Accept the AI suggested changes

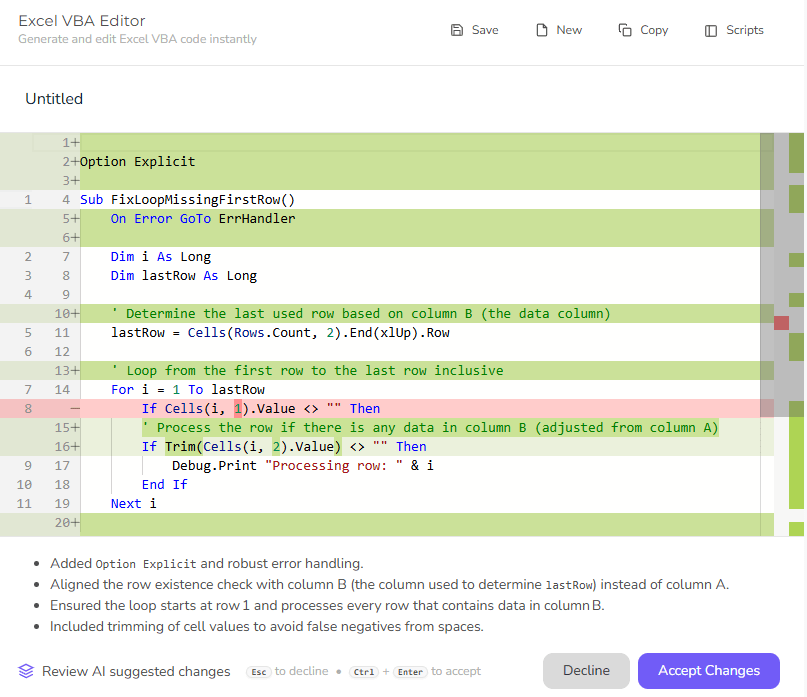pyautogui.click(x=708, y=671)
